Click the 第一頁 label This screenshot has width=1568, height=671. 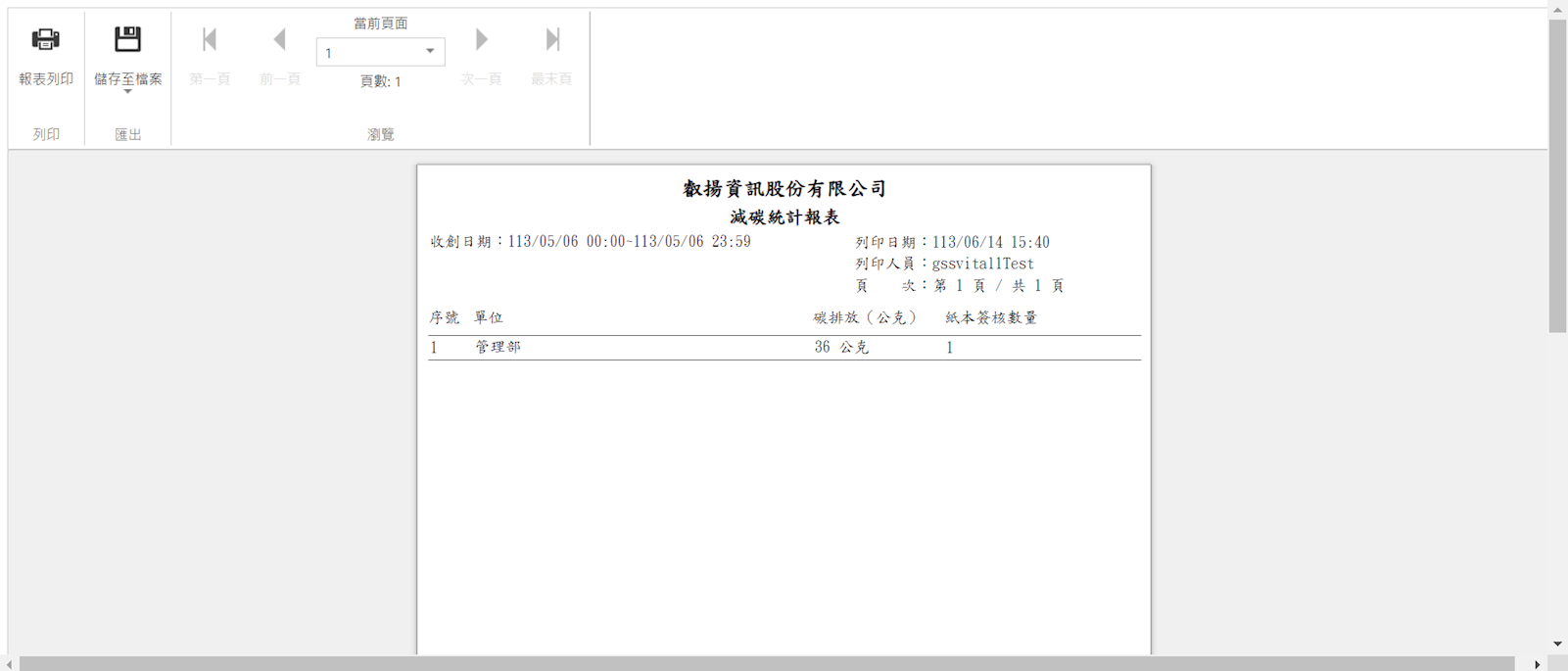point(210,78)
